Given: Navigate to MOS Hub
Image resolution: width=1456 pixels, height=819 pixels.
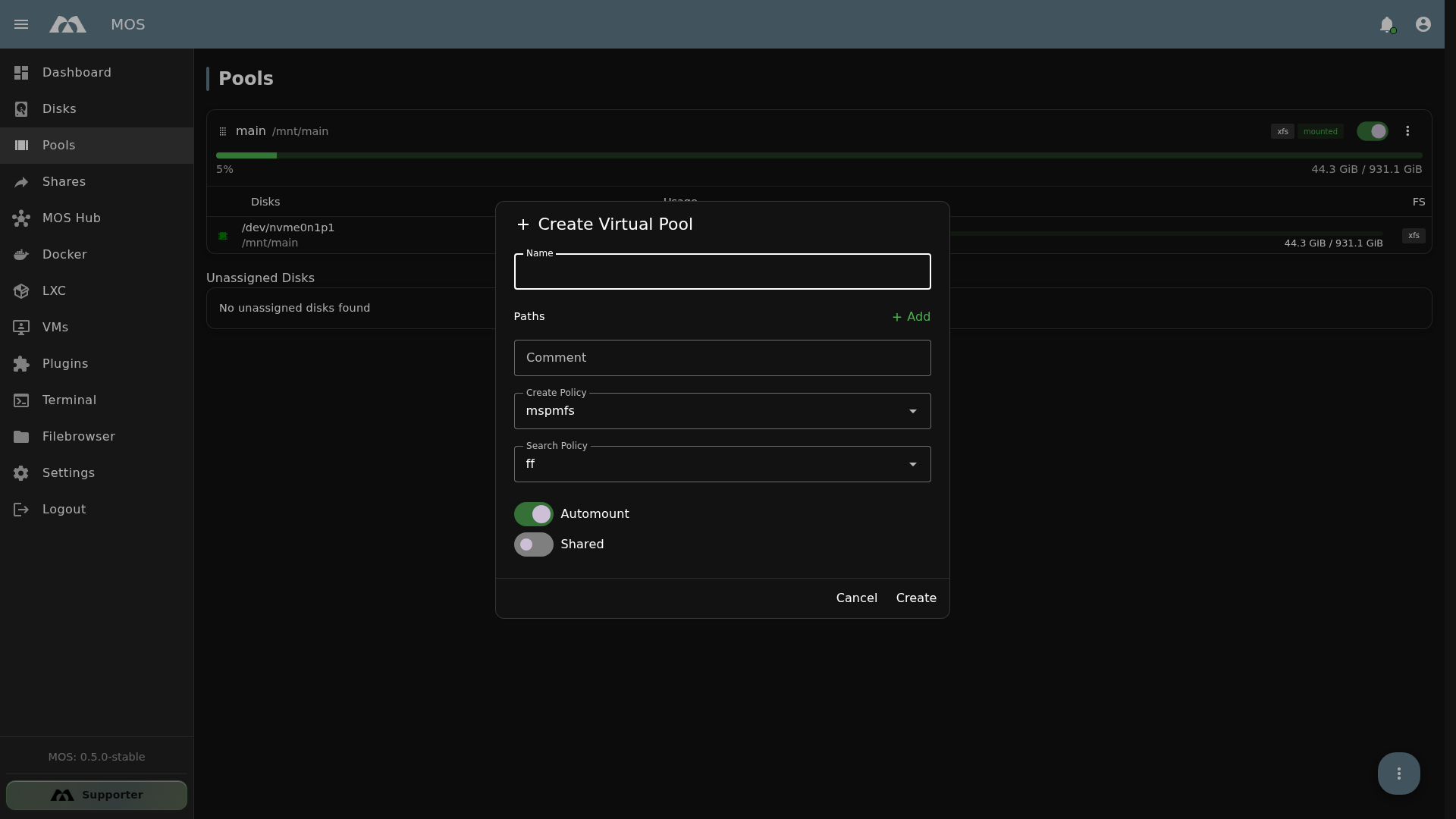Looking at the screenshot, I should coord(96,218).
